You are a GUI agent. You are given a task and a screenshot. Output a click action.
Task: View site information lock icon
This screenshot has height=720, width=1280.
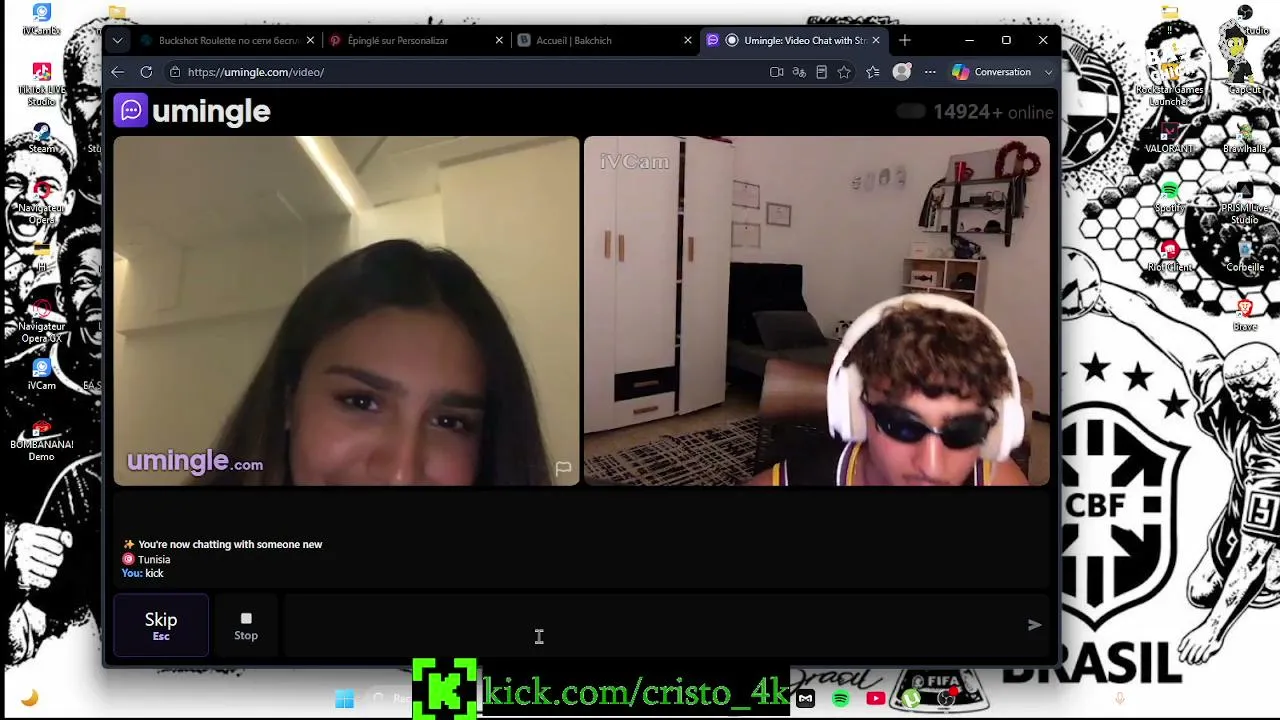tap(175, 72)
